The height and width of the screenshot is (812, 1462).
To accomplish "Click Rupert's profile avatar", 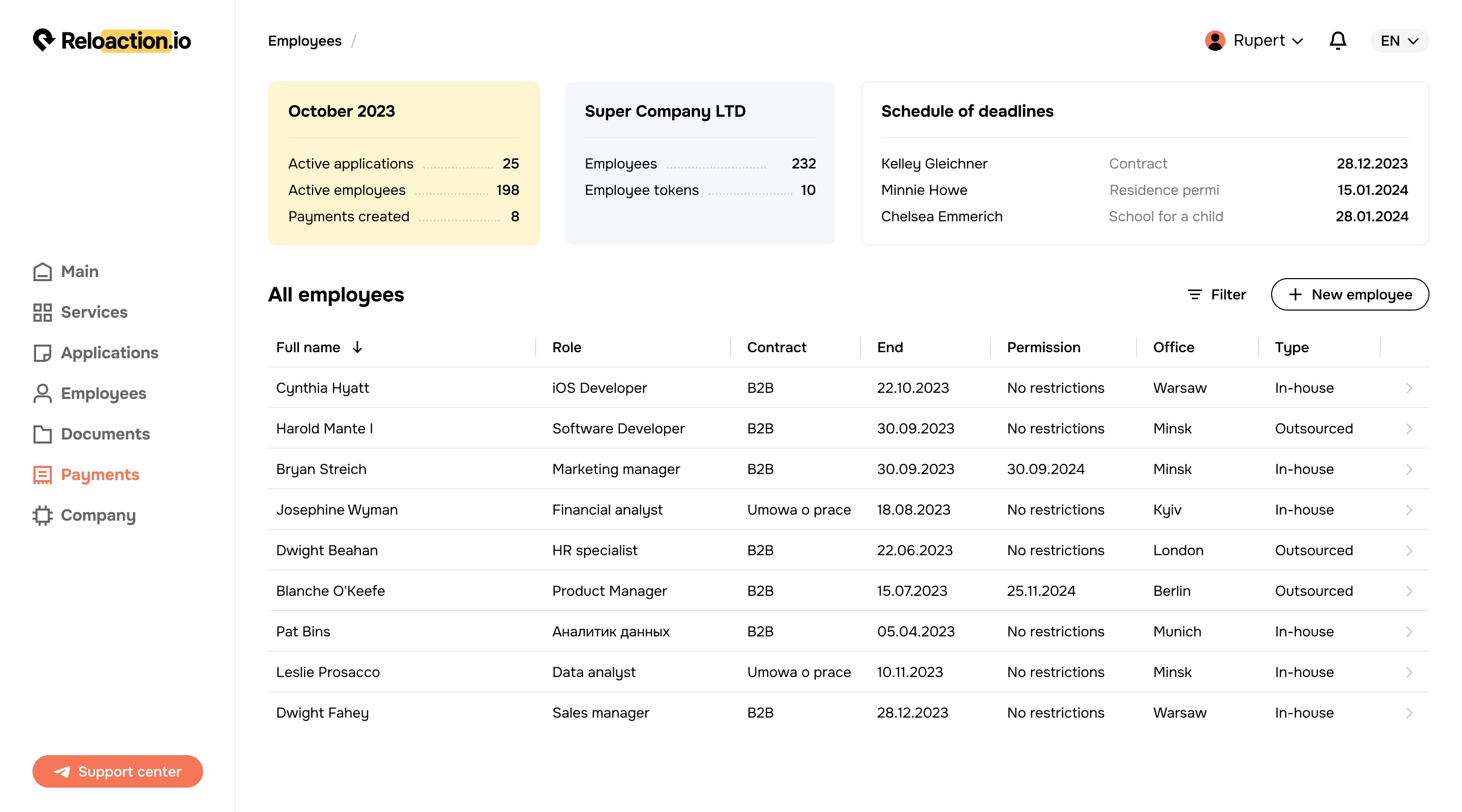I will tap(1215, 41).
